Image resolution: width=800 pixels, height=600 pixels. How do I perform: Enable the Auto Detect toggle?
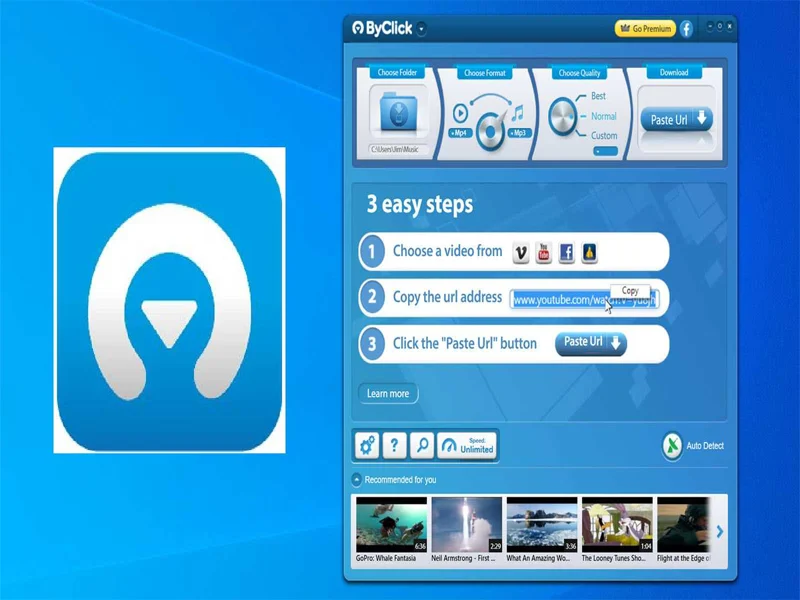point(671,444)
